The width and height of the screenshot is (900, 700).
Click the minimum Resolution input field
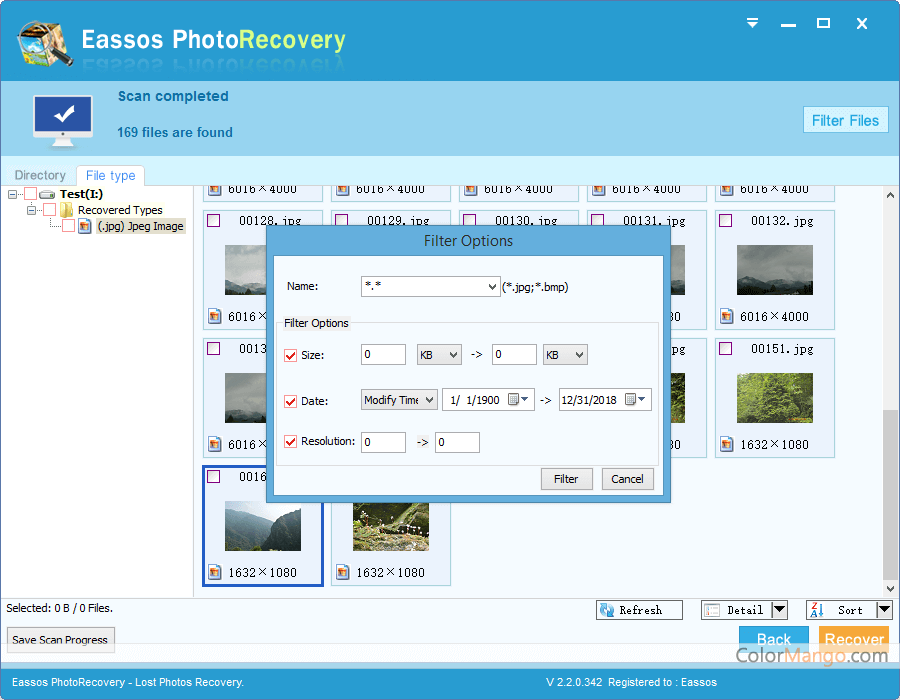pyautogui.click(x=383, y=442)
